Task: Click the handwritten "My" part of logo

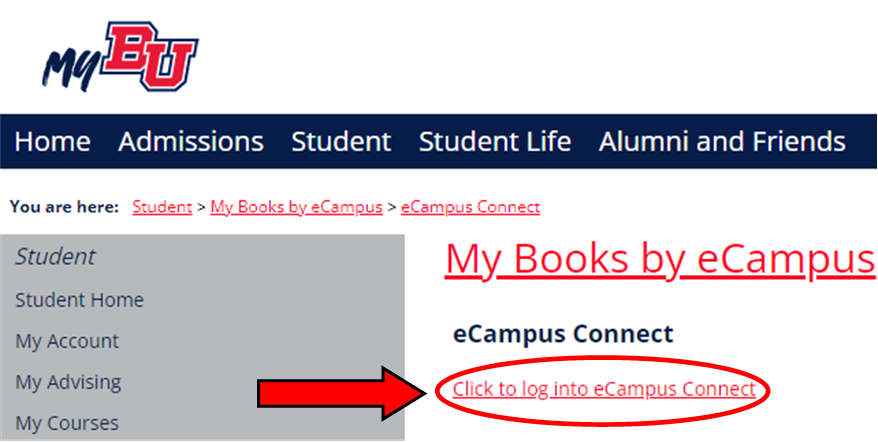Action: click(72, 68)
